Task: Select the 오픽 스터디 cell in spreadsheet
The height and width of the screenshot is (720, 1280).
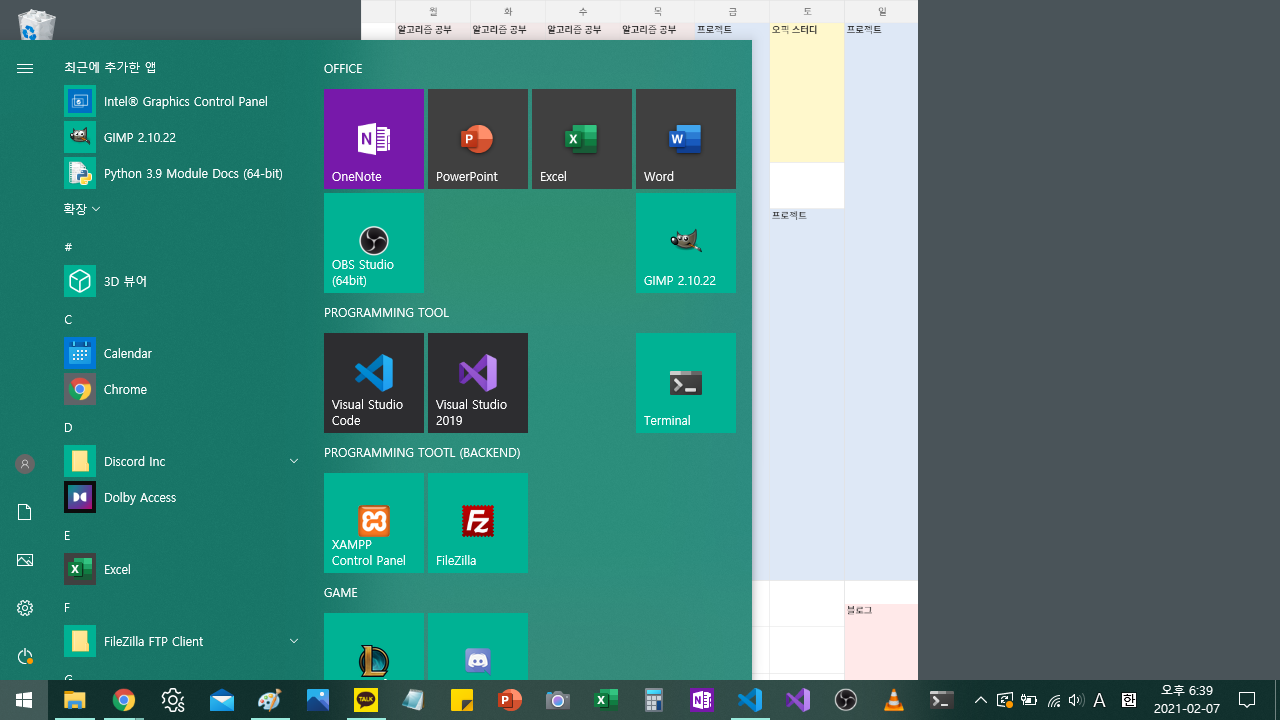Action: pyautogui.click(x=807, y=93)
